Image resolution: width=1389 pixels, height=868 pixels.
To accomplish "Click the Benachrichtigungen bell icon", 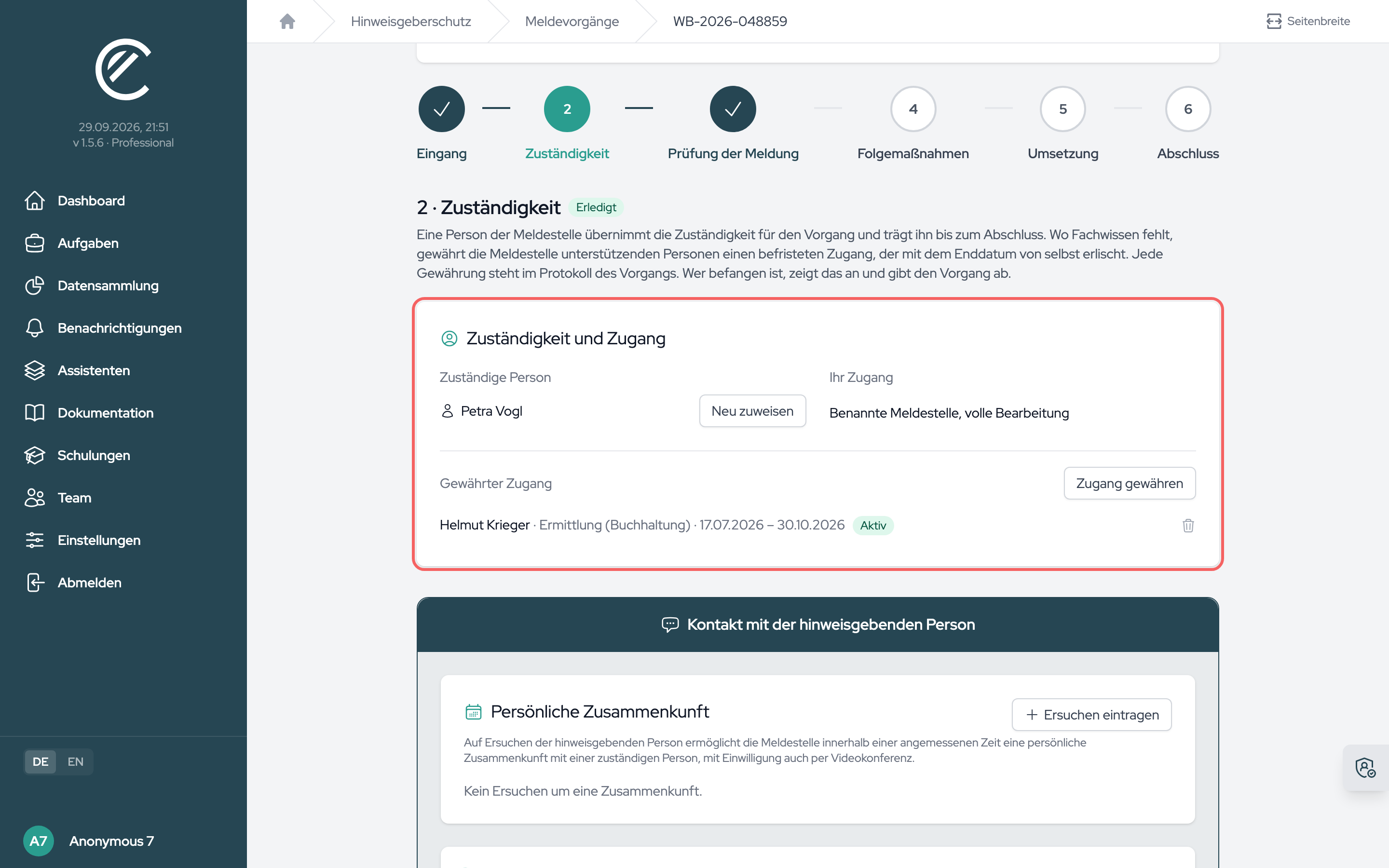I will (34, 328).
